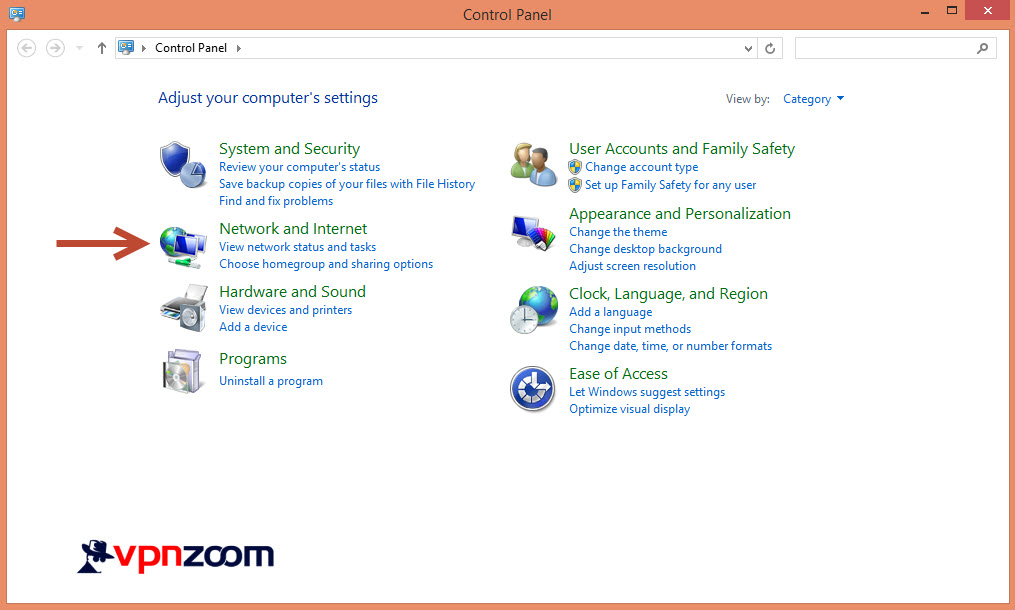Click the Control Panel icon in address bar
The width and height of the screenshot is (1015, 610).
126,47
